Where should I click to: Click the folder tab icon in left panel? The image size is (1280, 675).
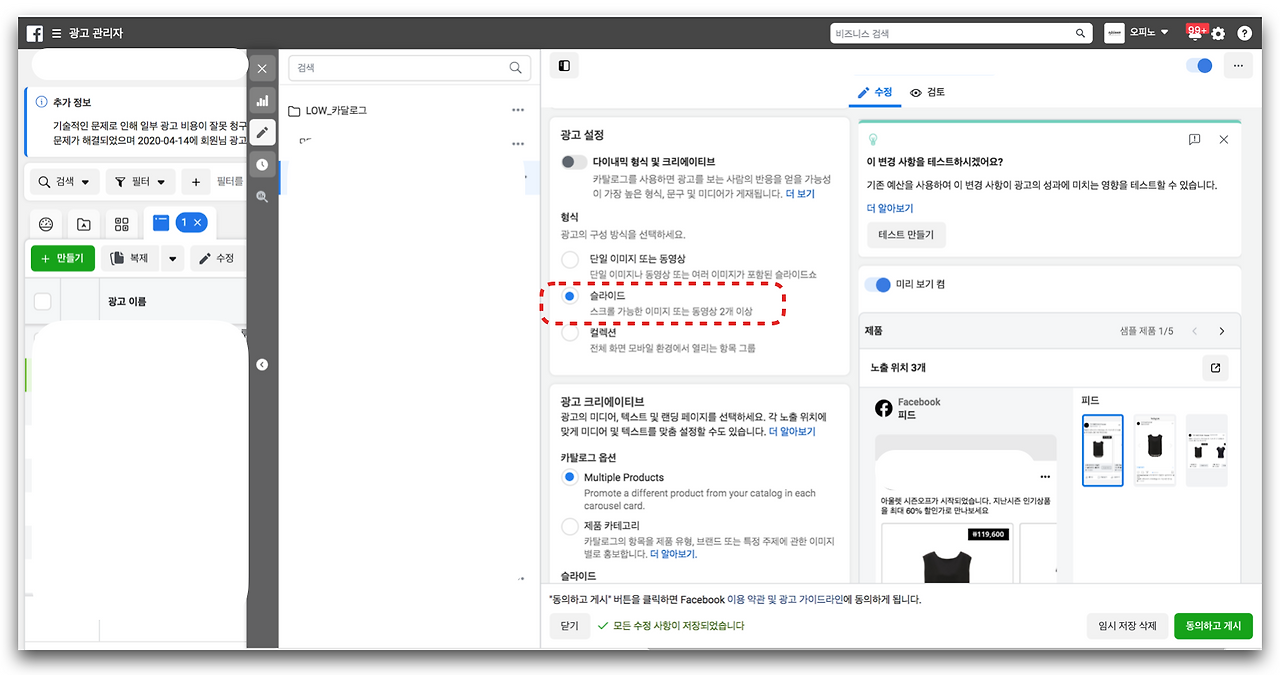(x=83, y=224)
